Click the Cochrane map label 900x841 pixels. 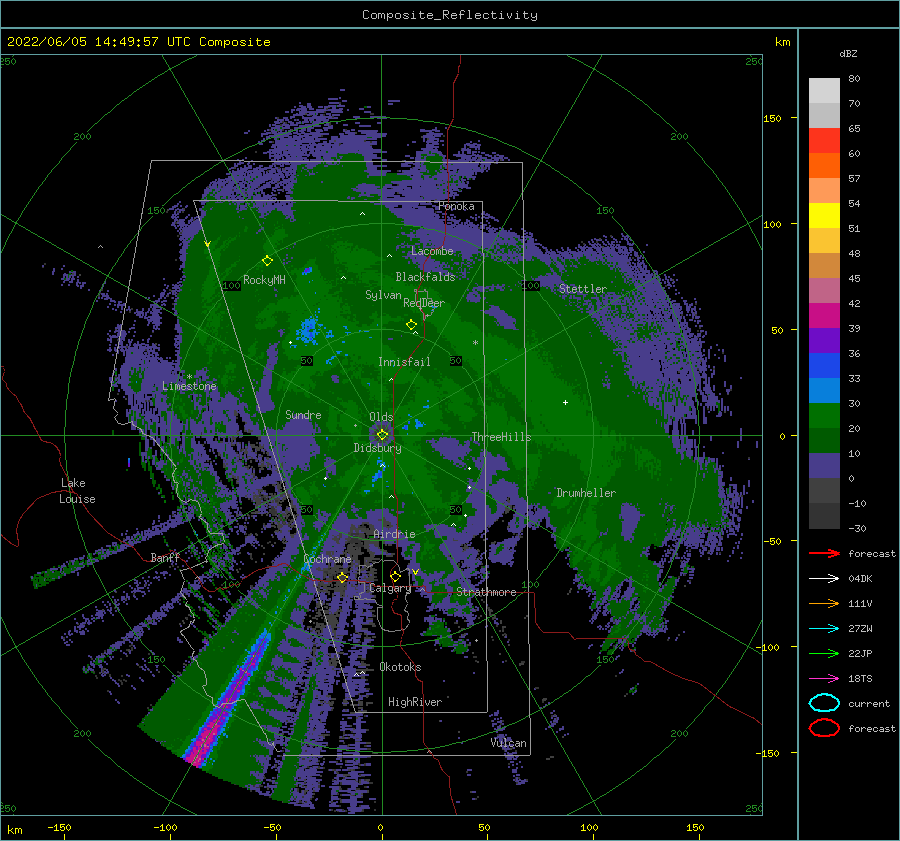(x=327, y=559)
